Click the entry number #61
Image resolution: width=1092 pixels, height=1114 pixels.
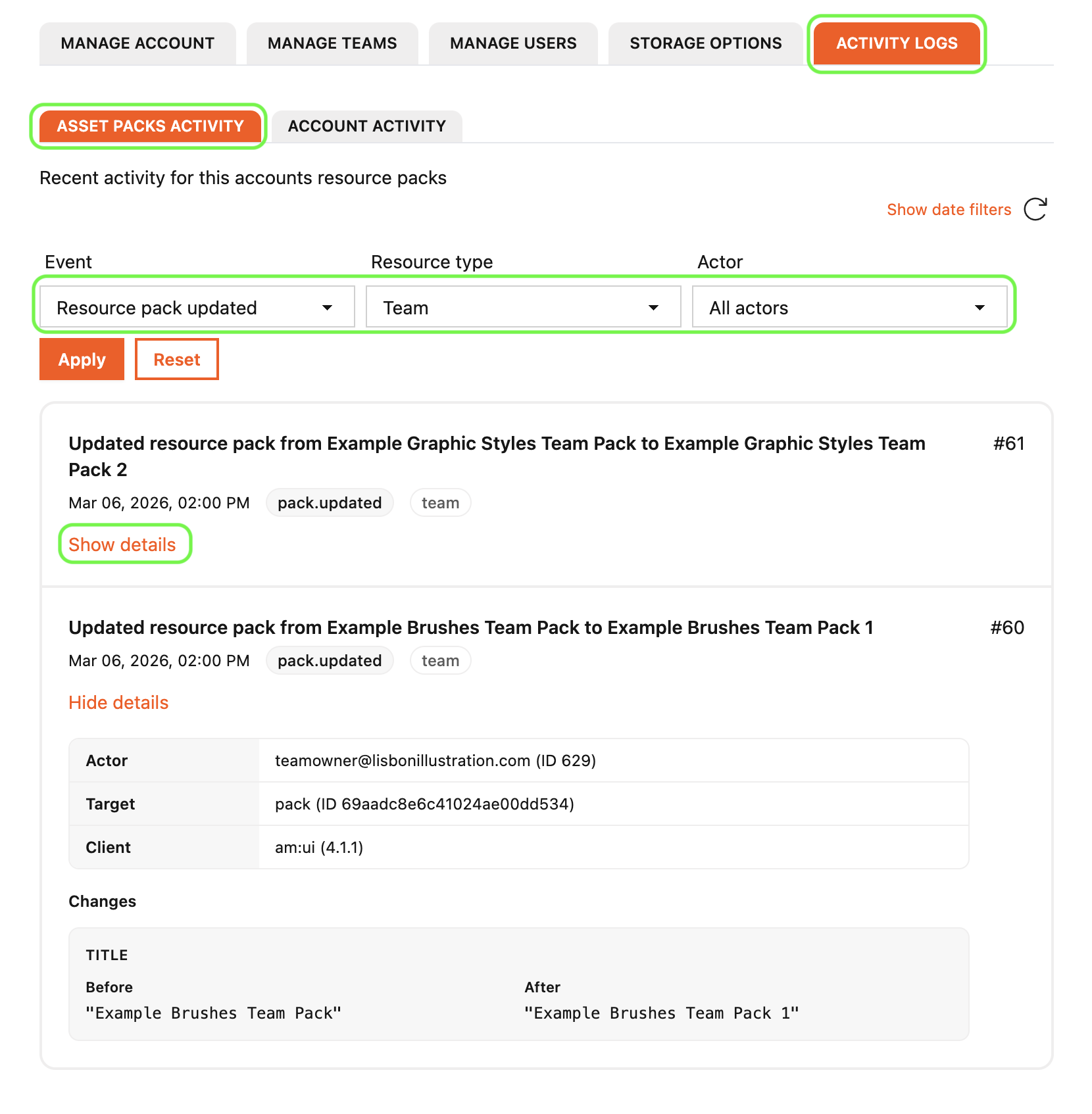(1008, 444)
